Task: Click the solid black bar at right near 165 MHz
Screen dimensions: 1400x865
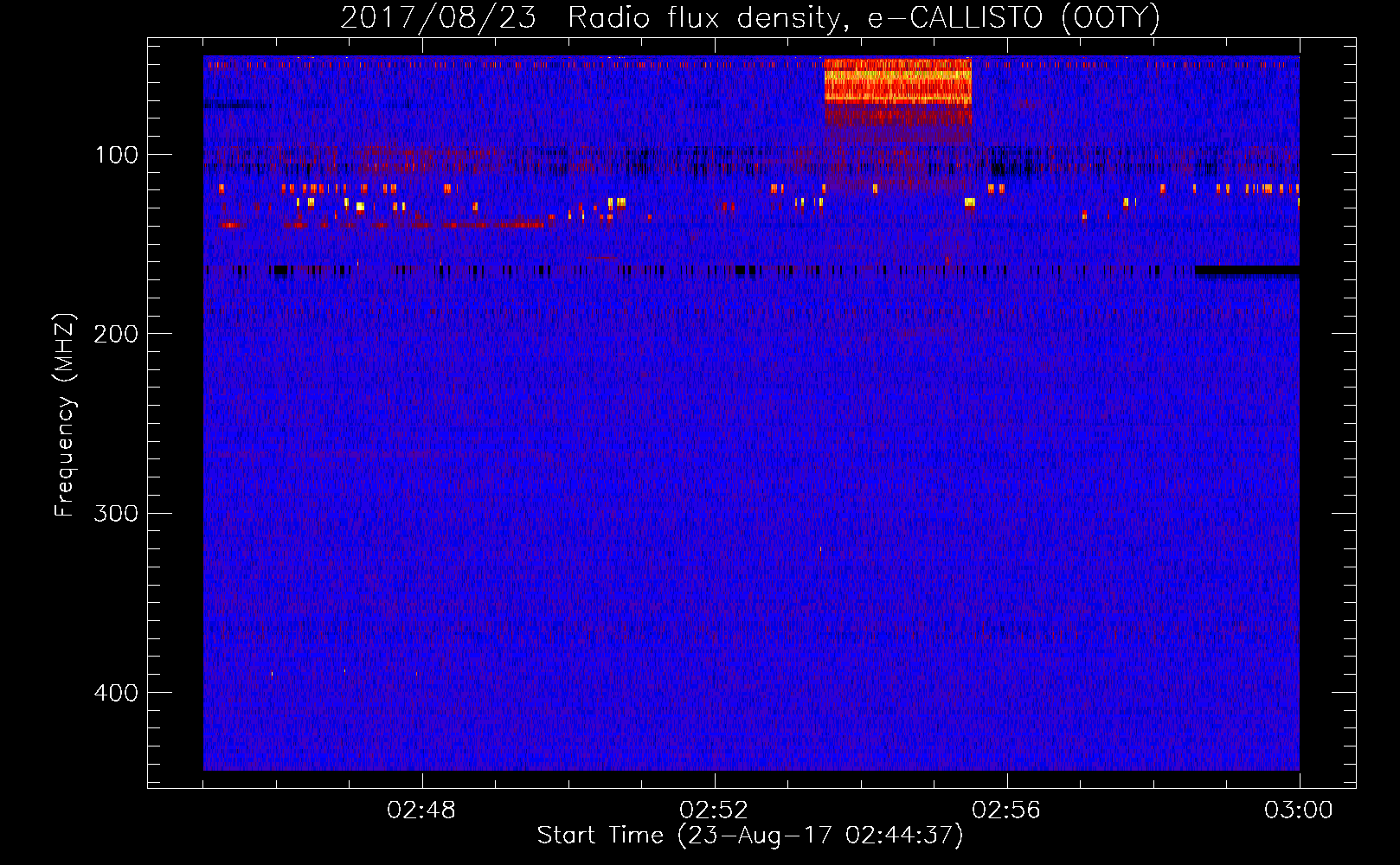Action: [x=1247, y=271]
